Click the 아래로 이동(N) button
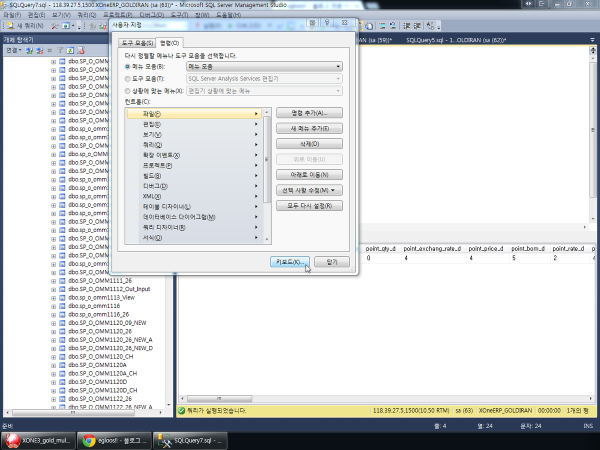 [x=309, y=175]
